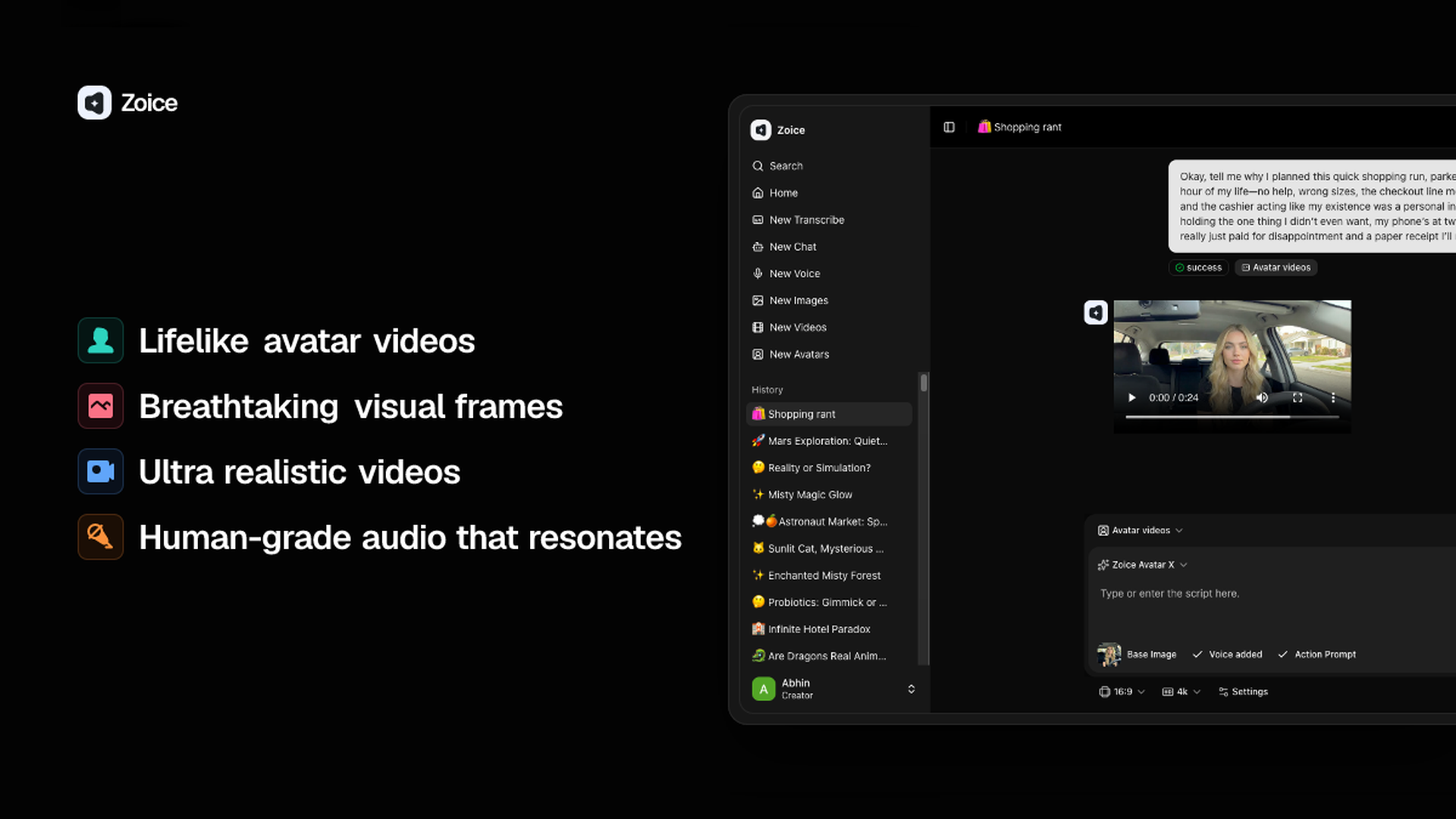This screenshot has height=819, width=1456.
Task: Open Misty Magic Glow history entry
Action: click(x=829, y=494)
